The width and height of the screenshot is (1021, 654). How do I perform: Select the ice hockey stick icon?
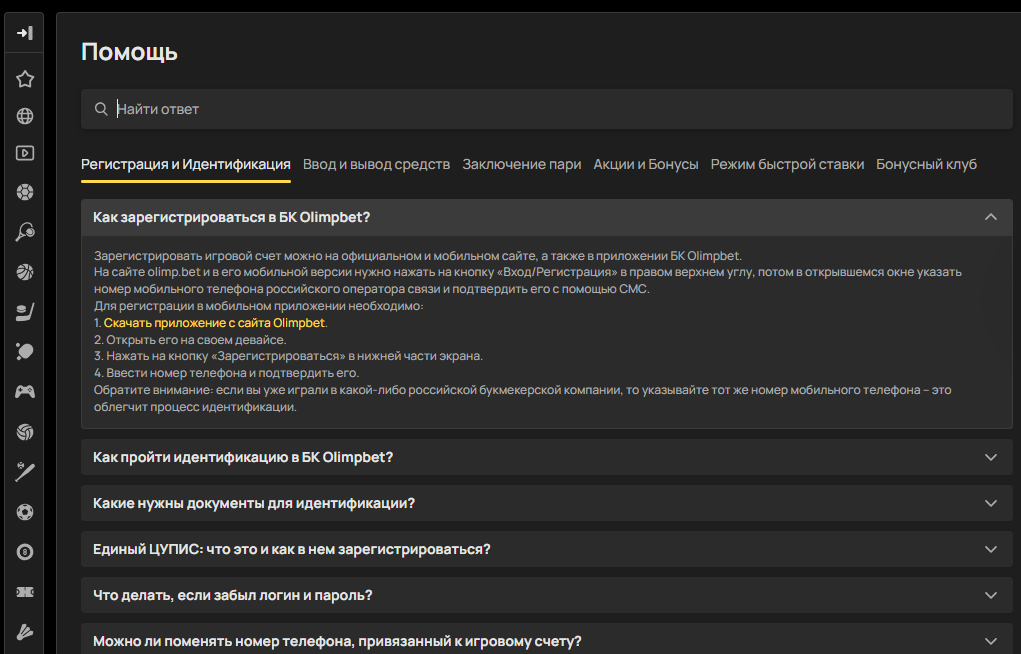tap(25, 312)
